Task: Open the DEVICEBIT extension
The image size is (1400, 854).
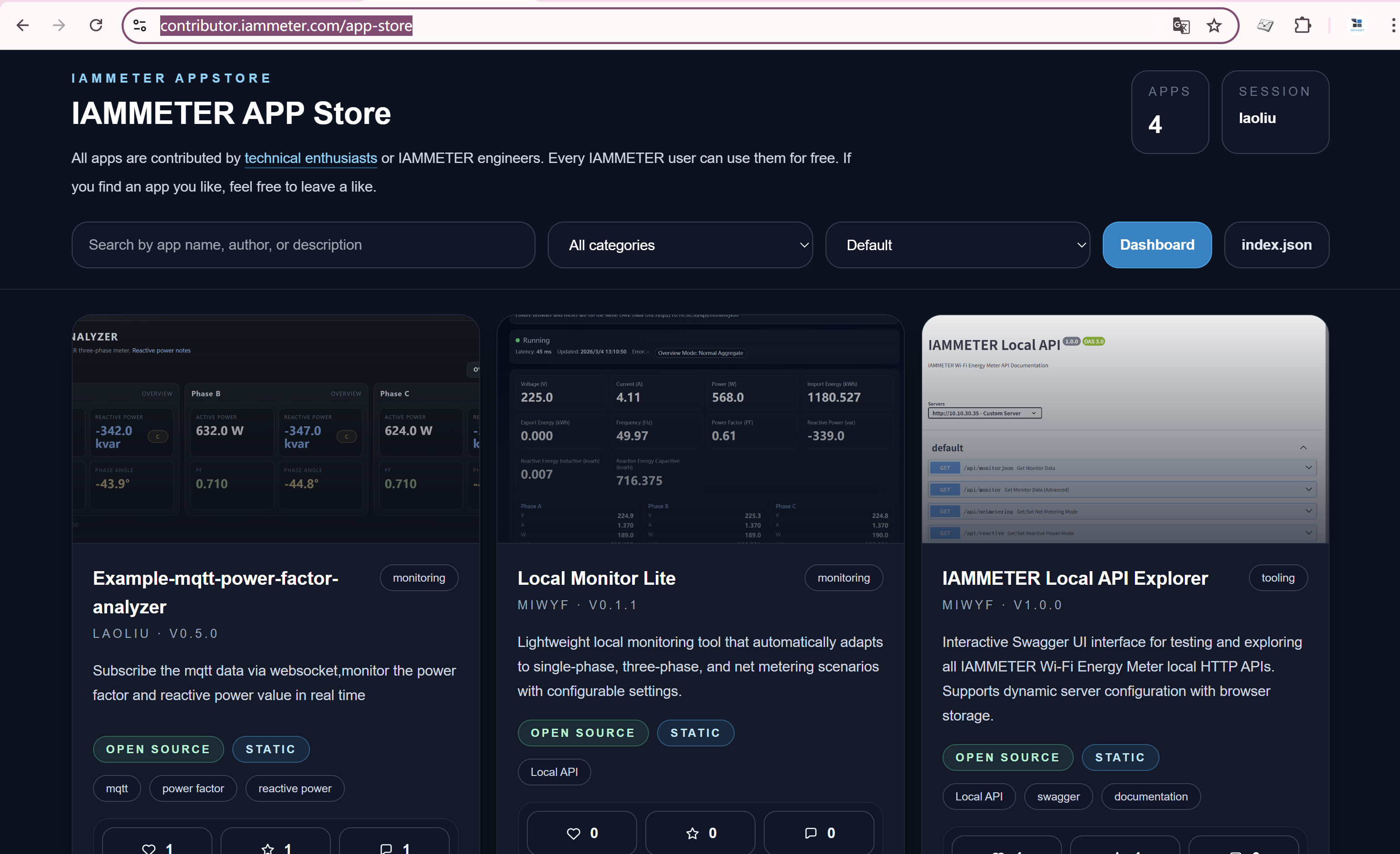Action: [1357, 25]
